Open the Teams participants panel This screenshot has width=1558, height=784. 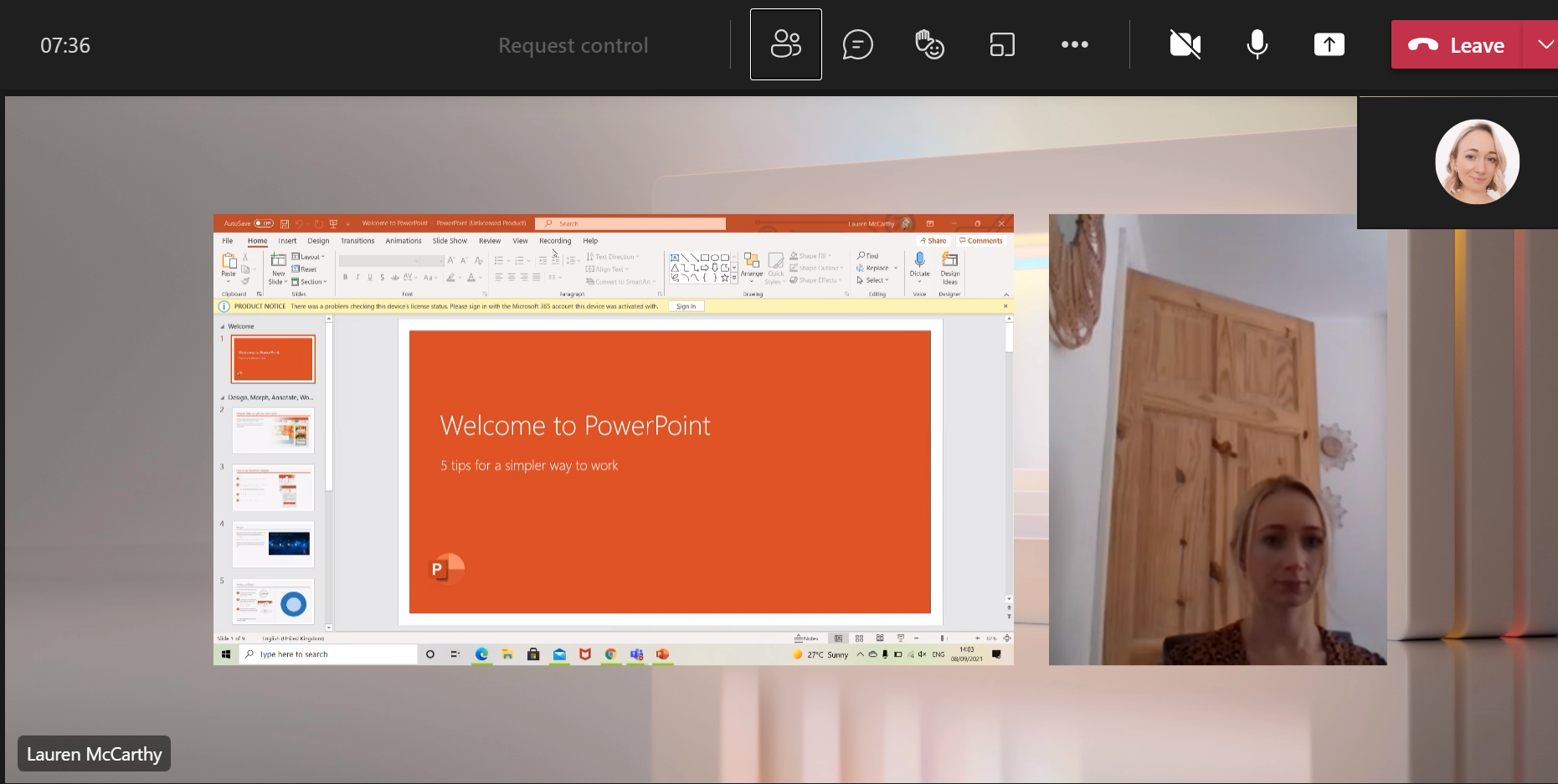pos(785,44)
